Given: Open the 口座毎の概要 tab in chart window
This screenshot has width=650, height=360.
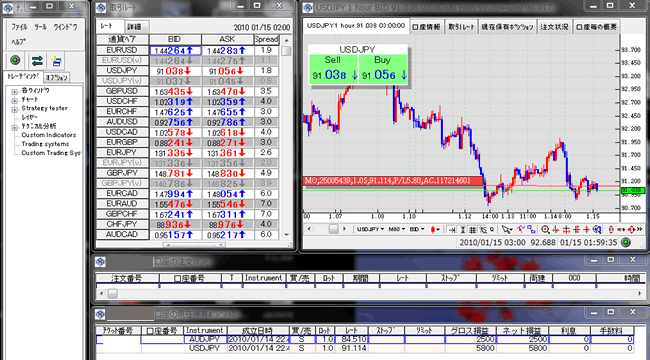Looking at the screenshot, I should click(x=597, y=27).
